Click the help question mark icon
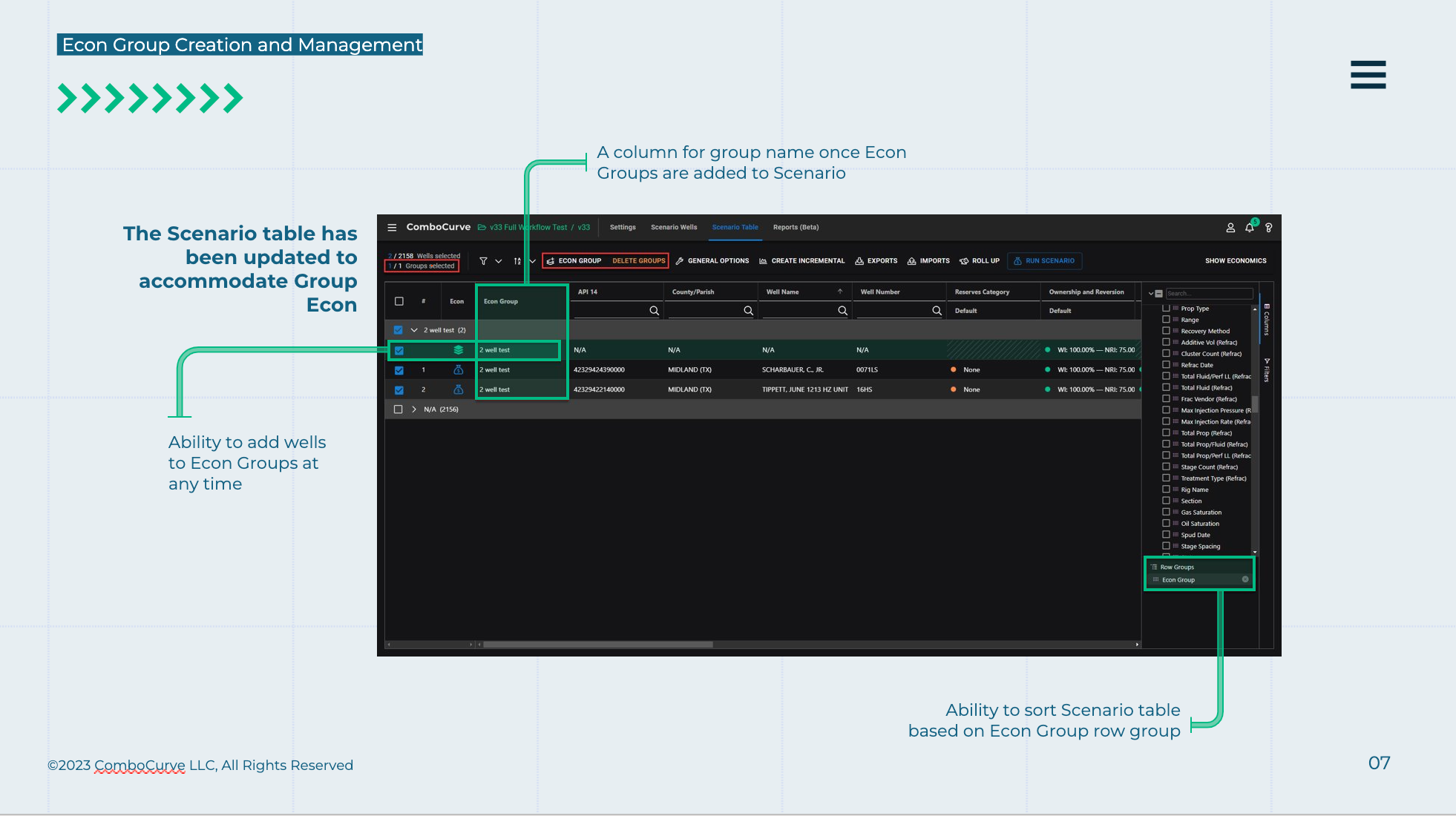 [1269, 228]
